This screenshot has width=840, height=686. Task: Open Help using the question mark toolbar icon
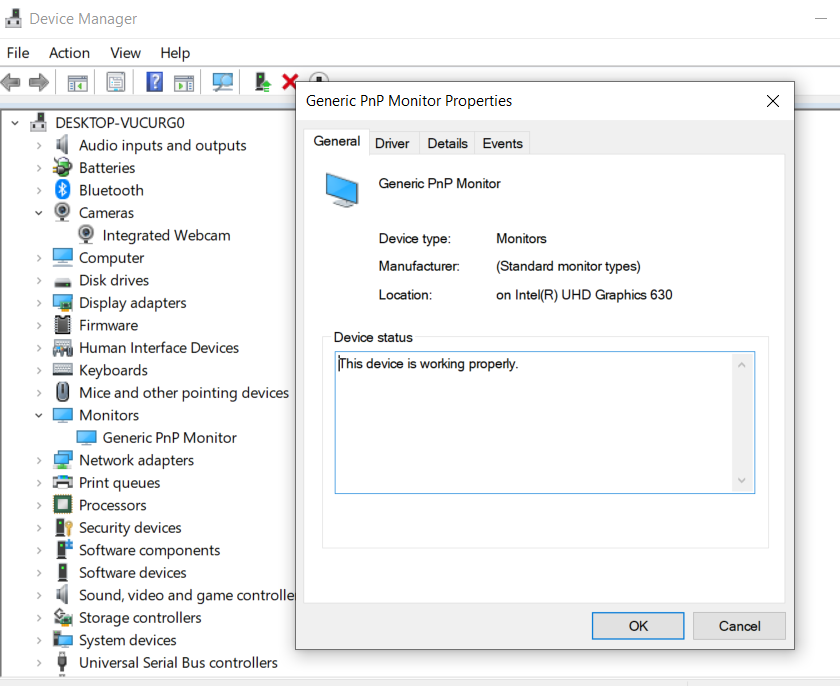click(x=152, y=81)
